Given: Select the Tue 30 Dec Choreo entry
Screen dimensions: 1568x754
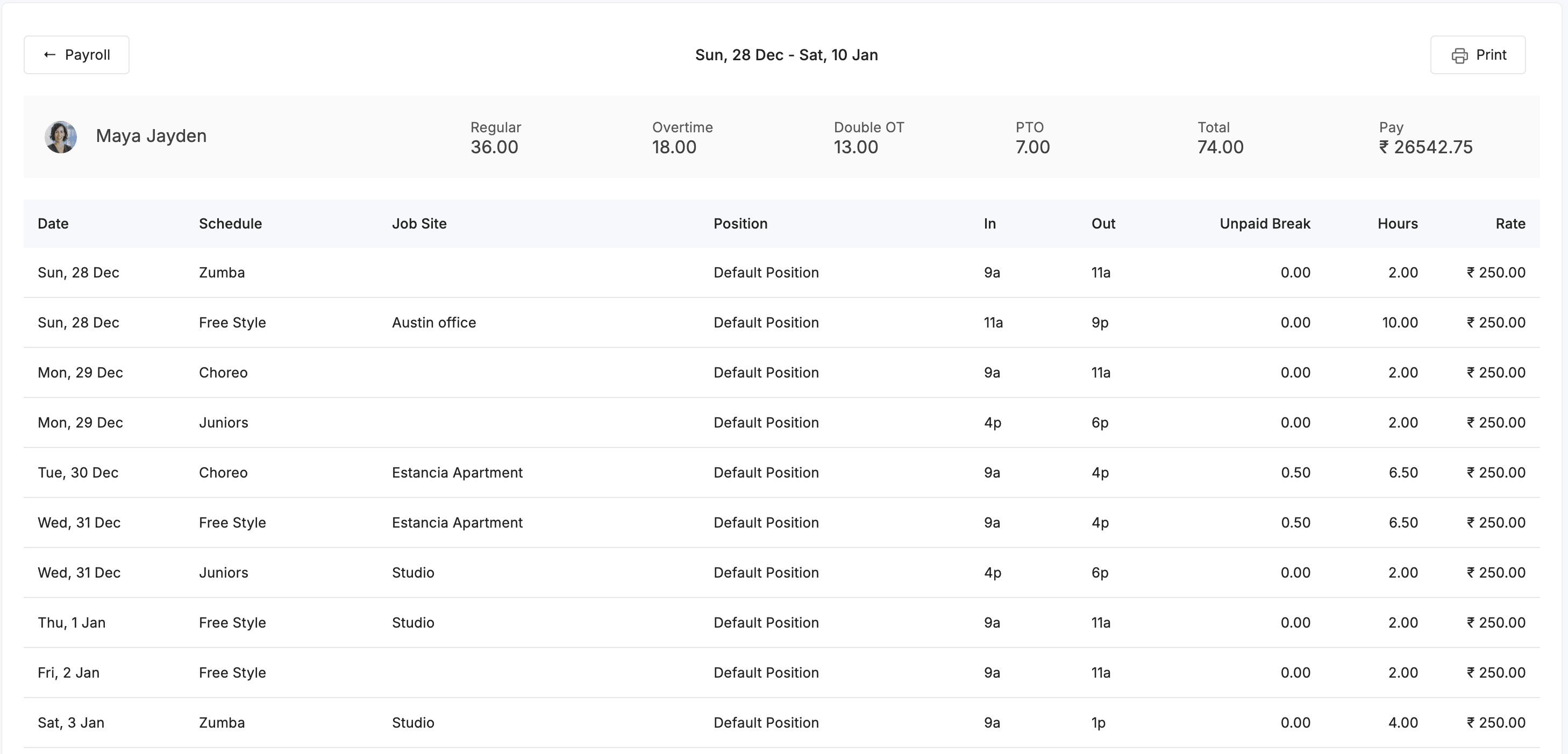Looking at the screenshot, I should click(x=223, y=473).
